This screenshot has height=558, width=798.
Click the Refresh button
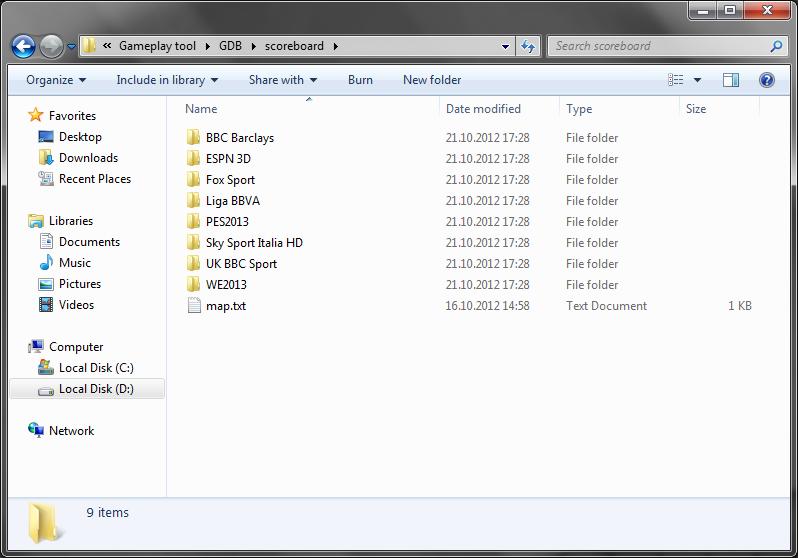(x=528, y=46)
